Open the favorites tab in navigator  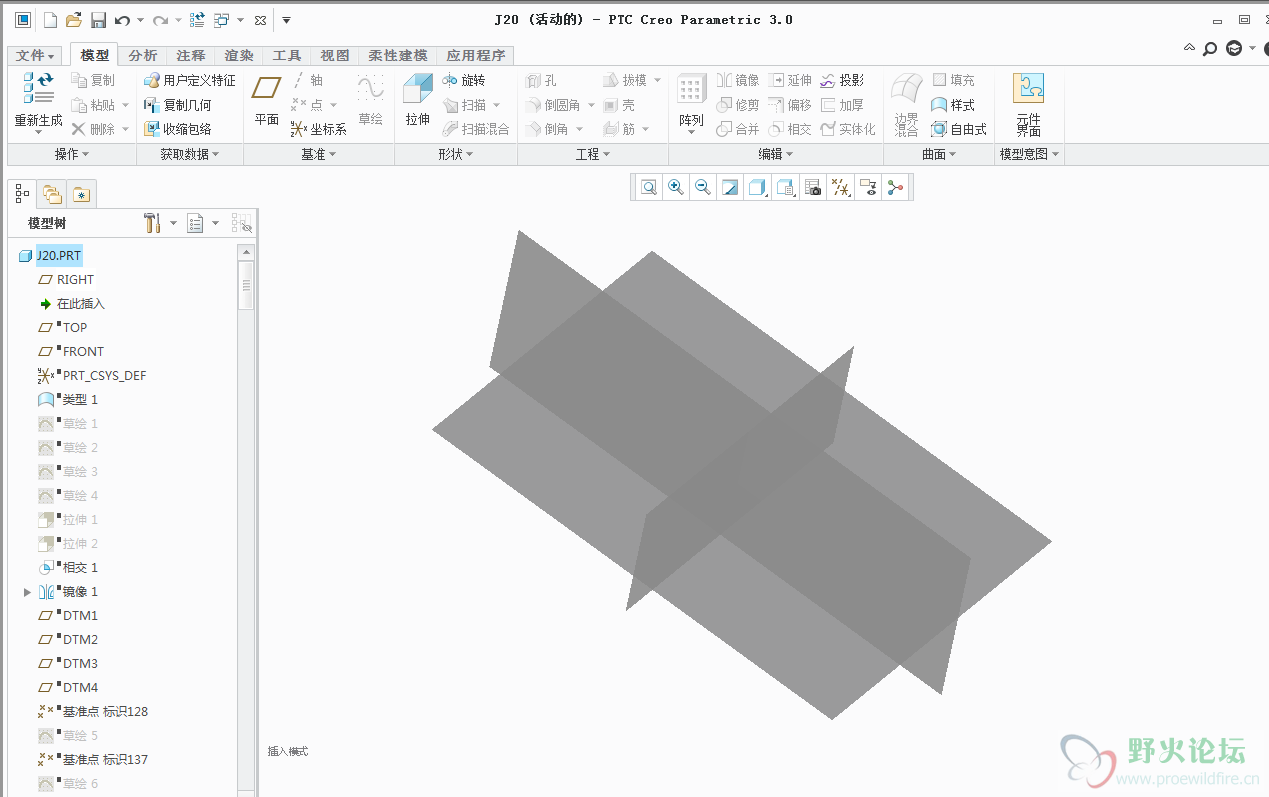tap(81, 194)
